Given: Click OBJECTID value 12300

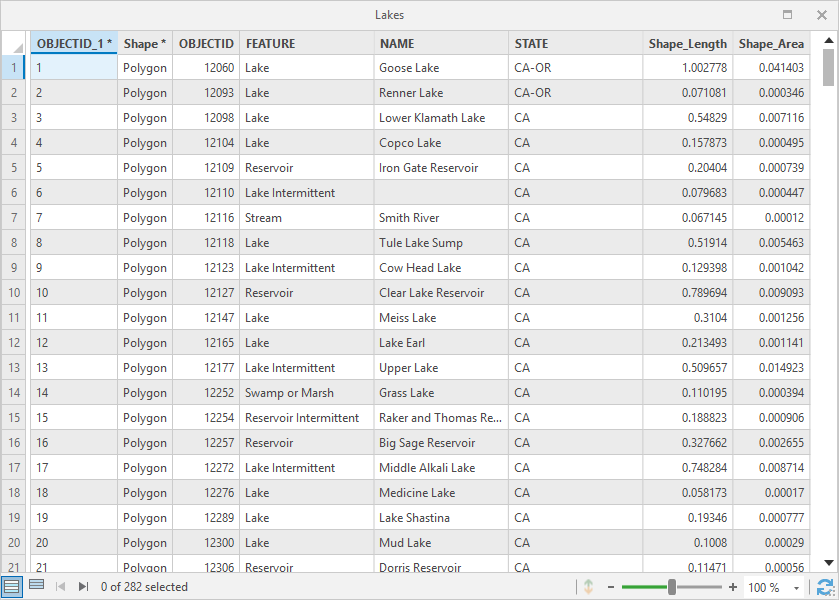Looking at the screenshot, I should 206,543.
